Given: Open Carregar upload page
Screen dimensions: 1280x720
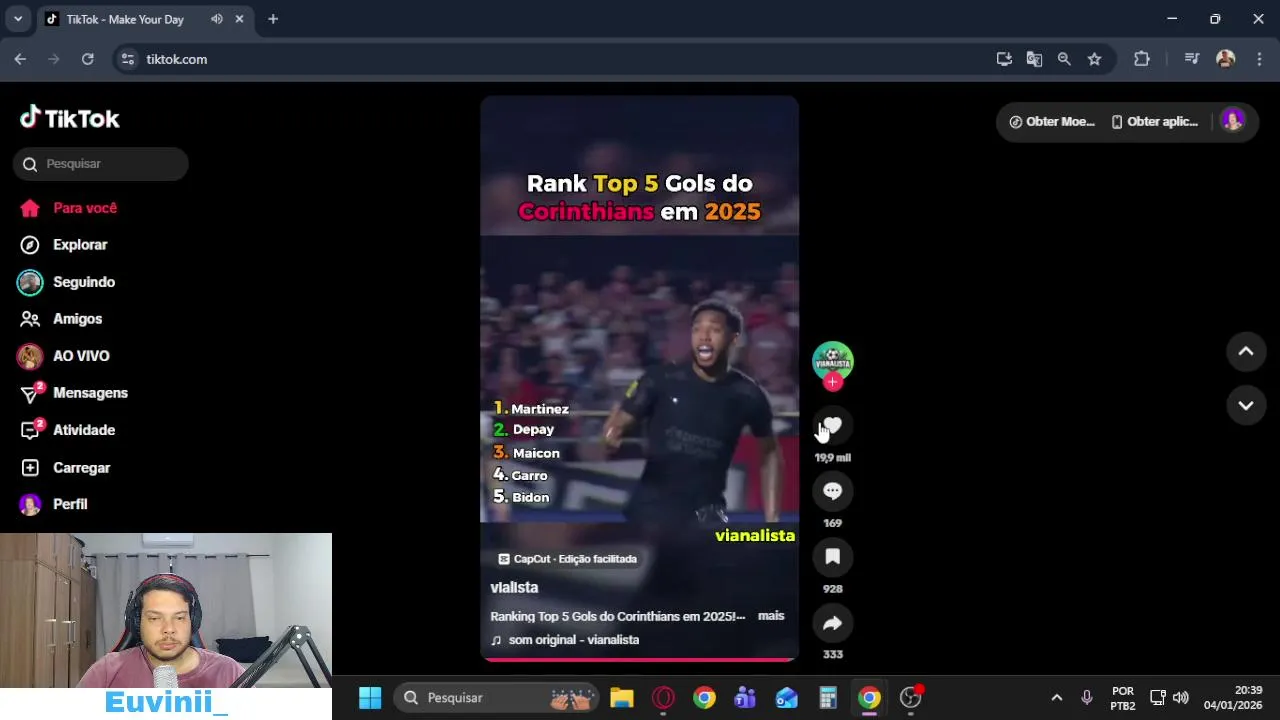Looking at the screenshot, I should point(66,468).
